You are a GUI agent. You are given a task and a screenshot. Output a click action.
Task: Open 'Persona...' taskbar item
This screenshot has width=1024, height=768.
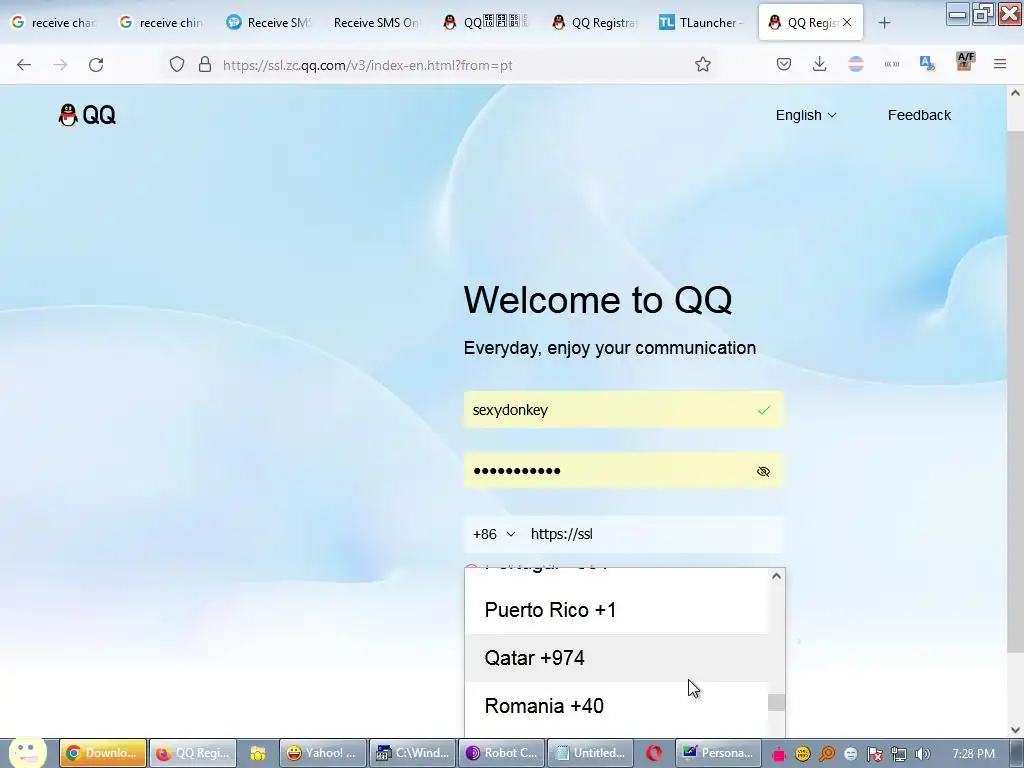(719, 753)
